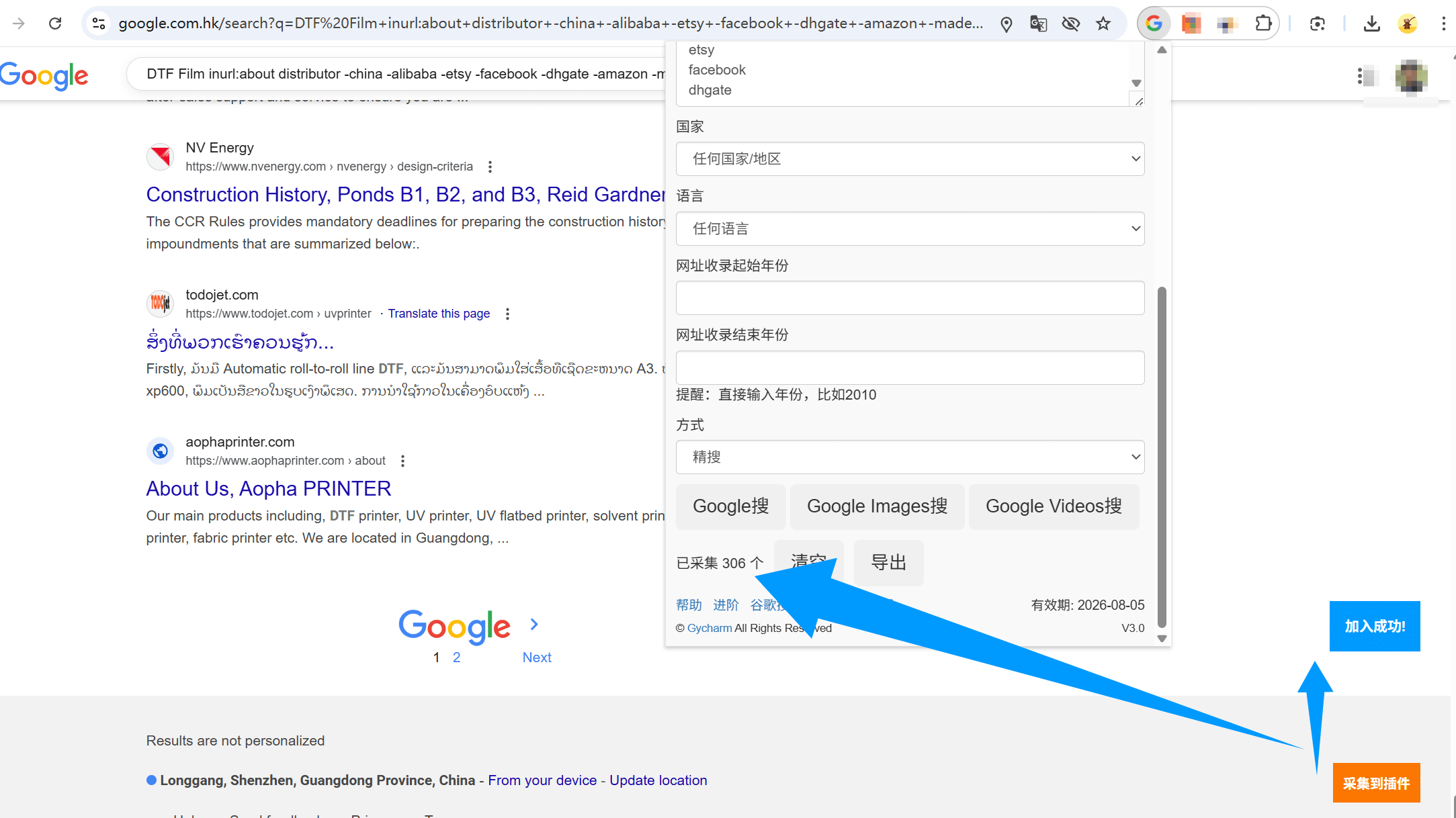Click the browser forward arrow
Viewport: 1456px width, 818px height.
tap(19, 24)
